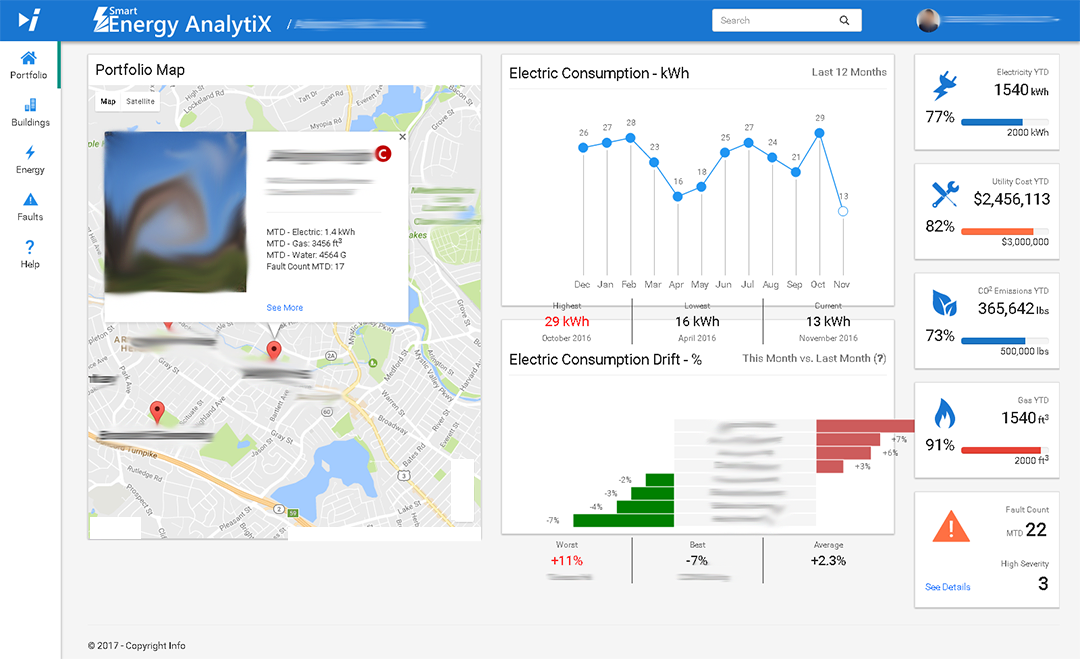The image size is (1081, 659).
Task: Click the Fault Count warning triangle icon
Action: coord(951,527)
